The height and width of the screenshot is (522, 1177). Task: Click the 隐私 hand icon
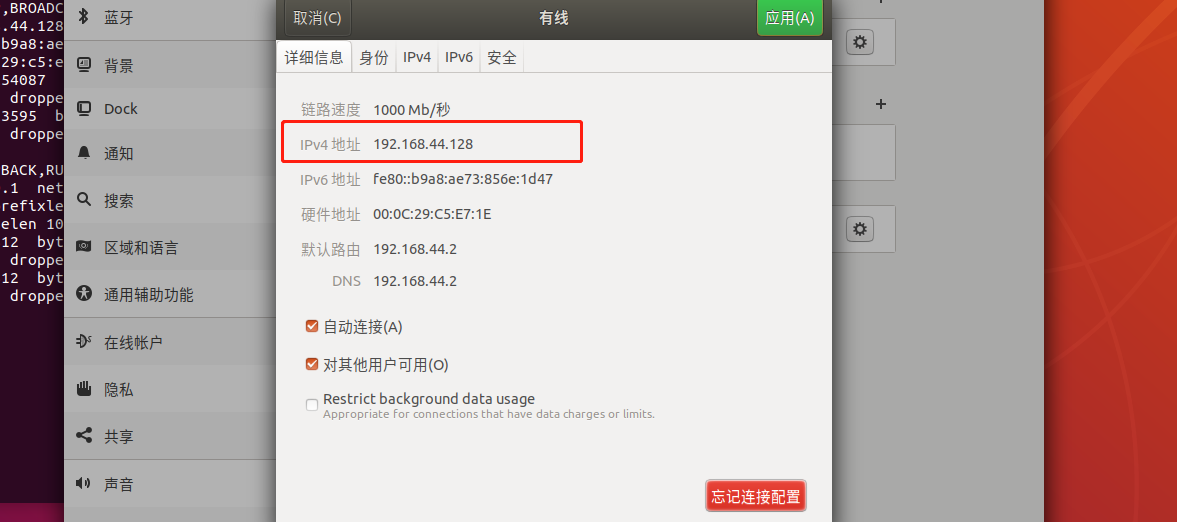click(x=84, y=388)
